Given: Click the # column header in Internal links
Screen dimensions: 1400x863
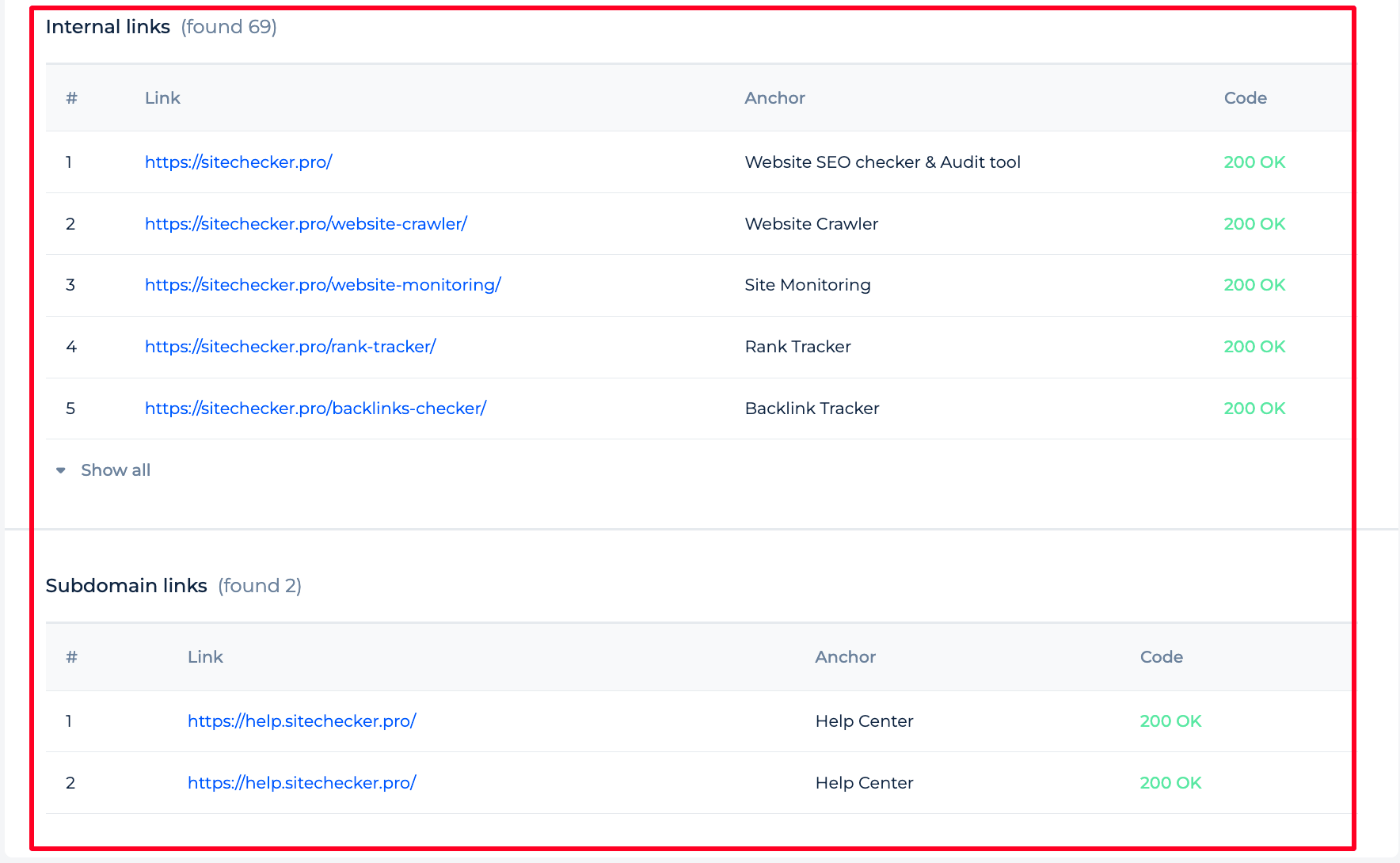Looking at the screenshot, I should (x=71, y=98).
